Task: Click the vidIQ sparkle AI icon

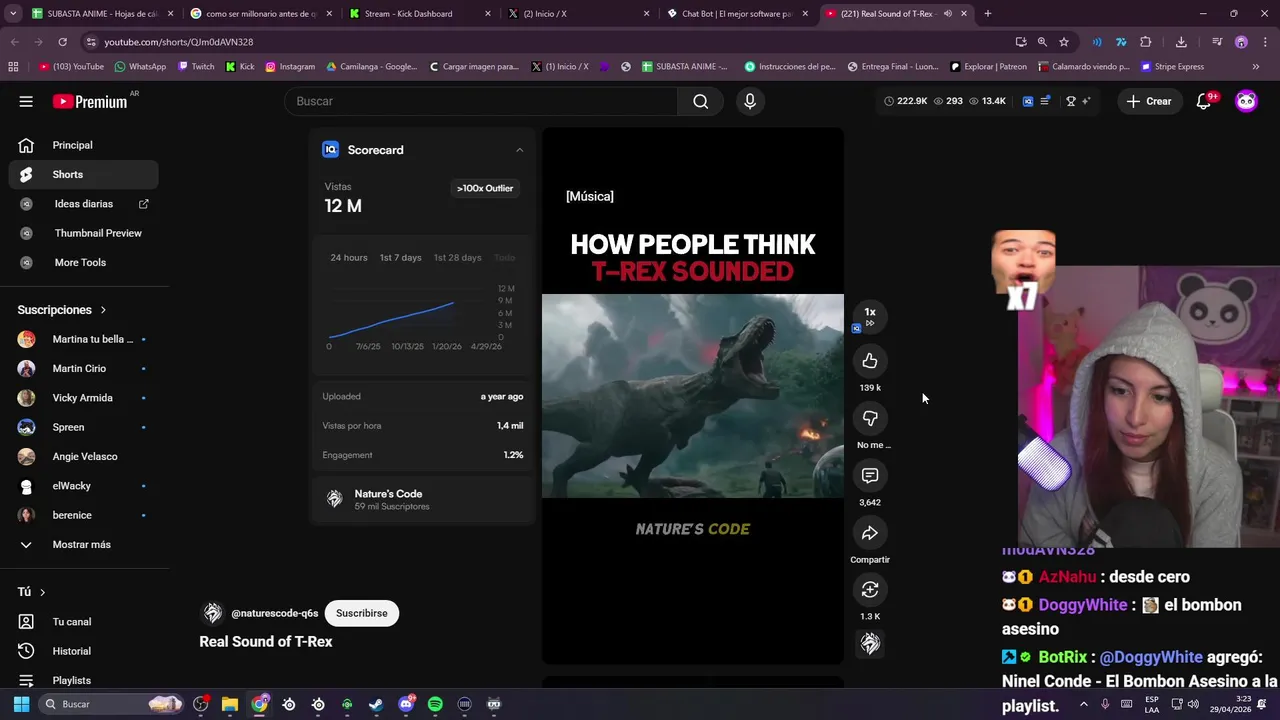Action: (x=1086, y=101)
